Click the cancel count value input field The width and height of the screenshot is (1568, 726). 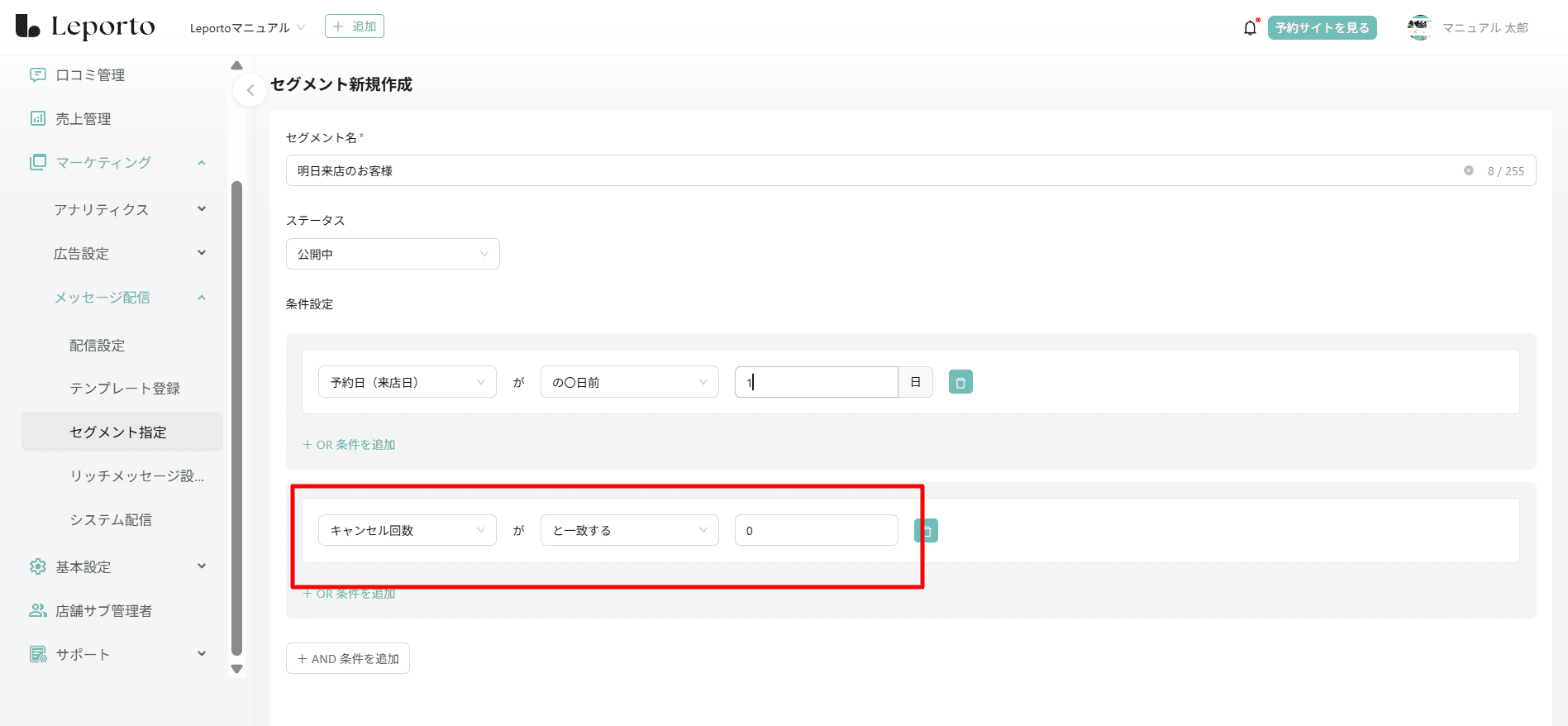point(816,531)
